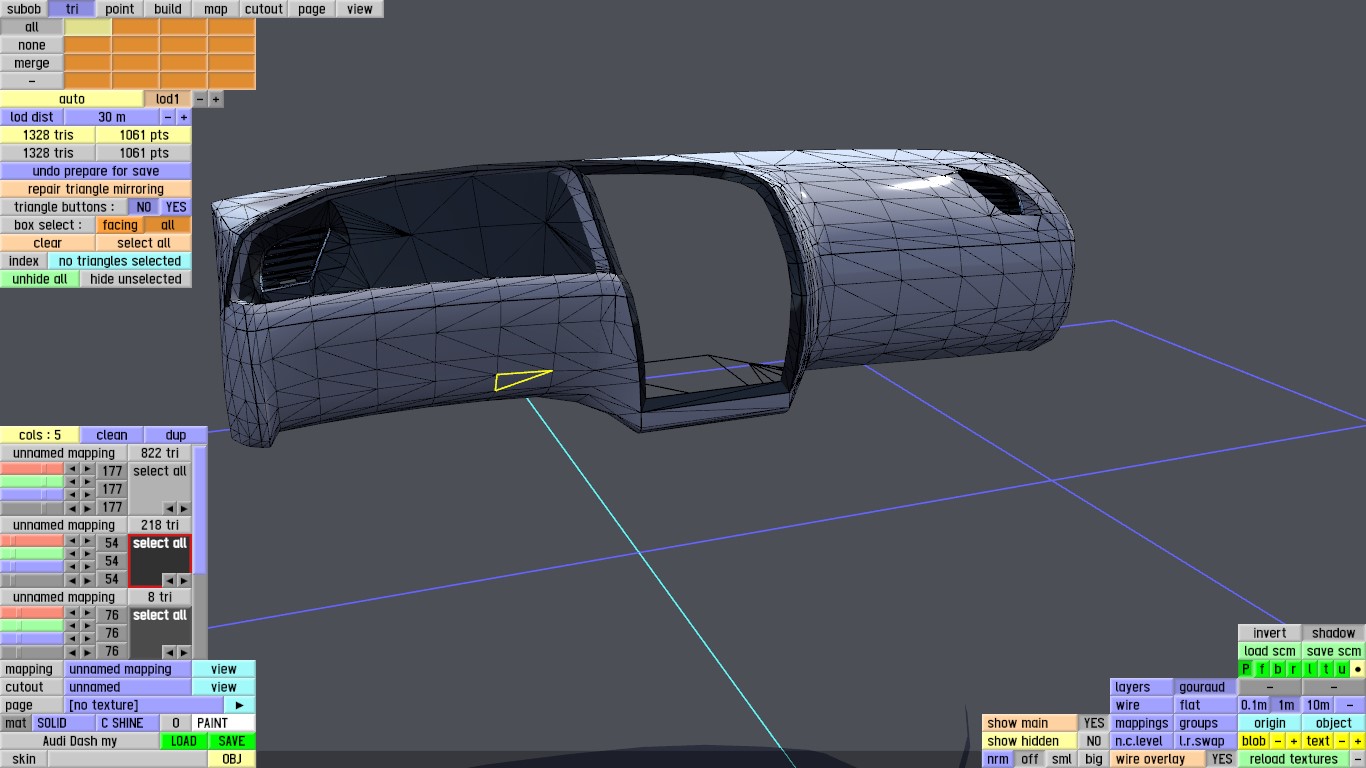Switch to underside view with the u button
Viewport: 1366px width, 768px height.
[x=1342, y=669]
